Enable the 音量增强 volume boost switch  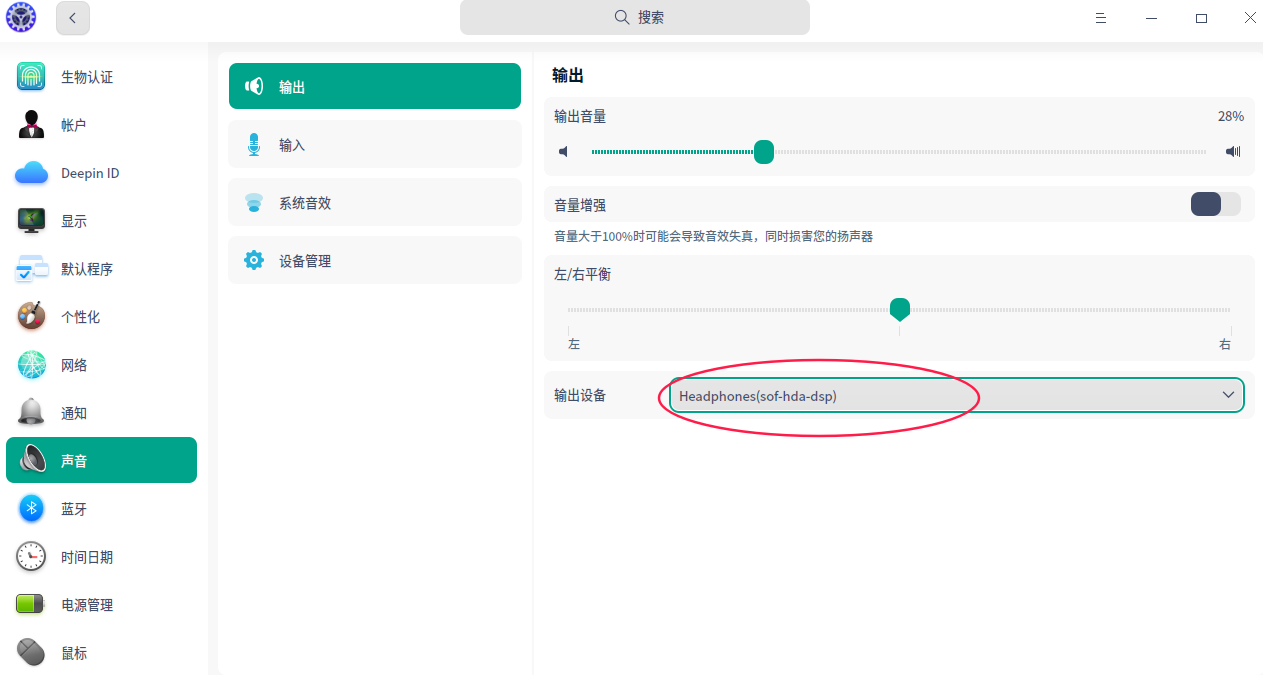[x=1215, y=204]
